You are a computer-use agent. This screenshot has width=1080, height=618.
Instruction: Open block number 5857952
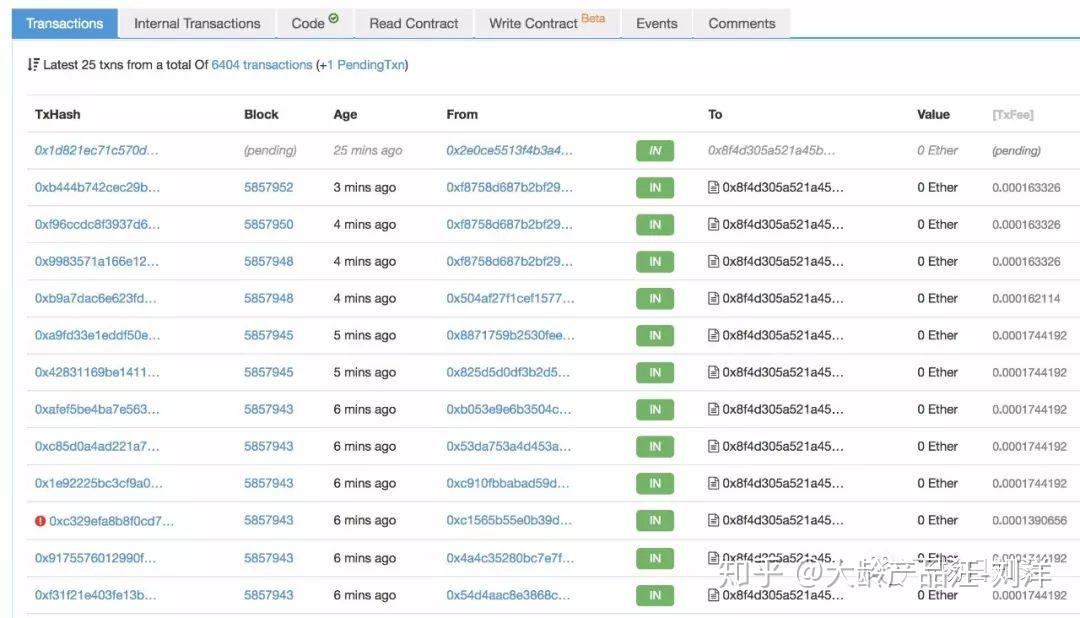[x=268, y=188]
